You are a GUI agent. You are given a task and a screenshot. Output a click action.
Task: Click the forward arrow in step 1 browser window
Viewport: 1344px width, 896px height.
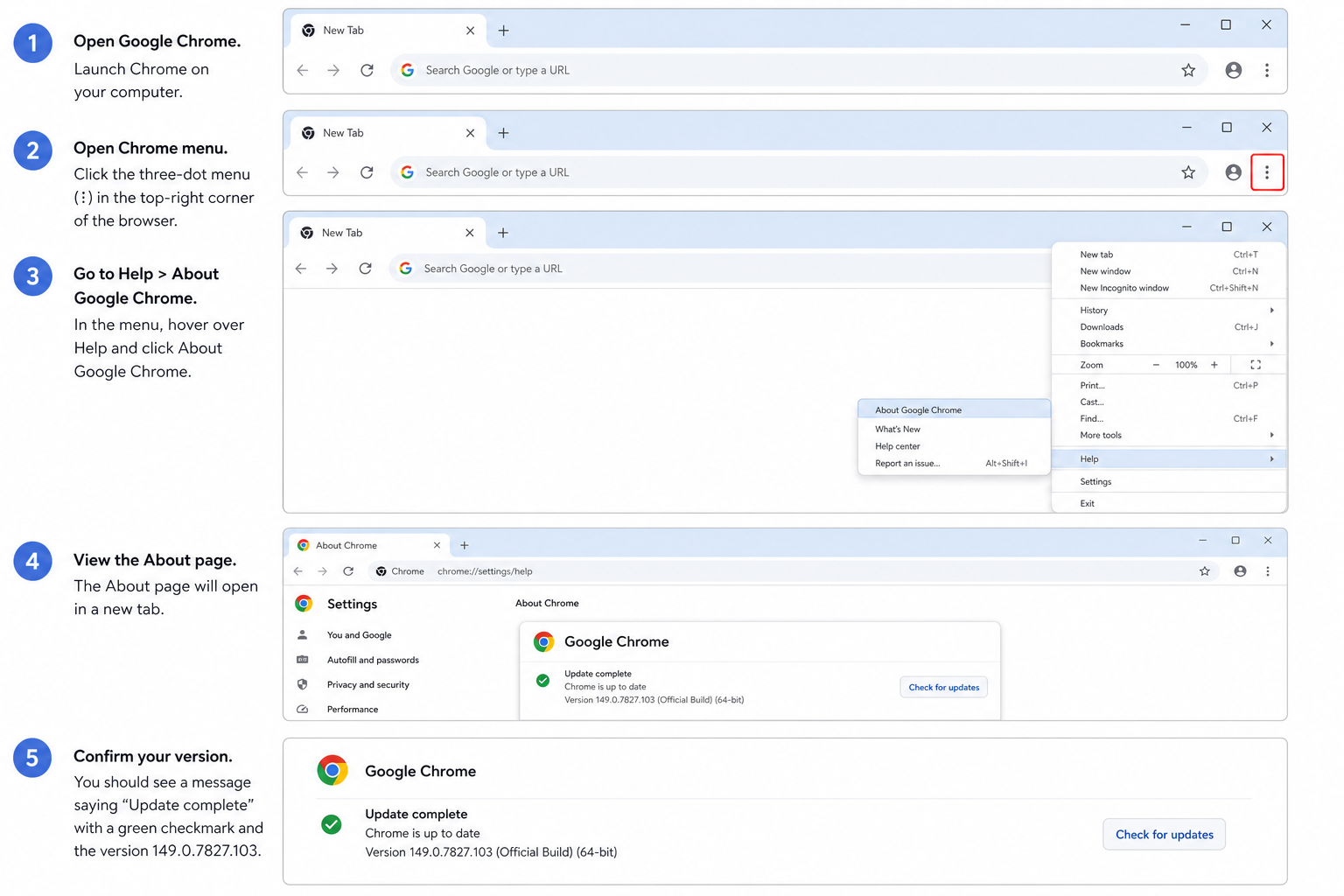click(x=333, y=70)
